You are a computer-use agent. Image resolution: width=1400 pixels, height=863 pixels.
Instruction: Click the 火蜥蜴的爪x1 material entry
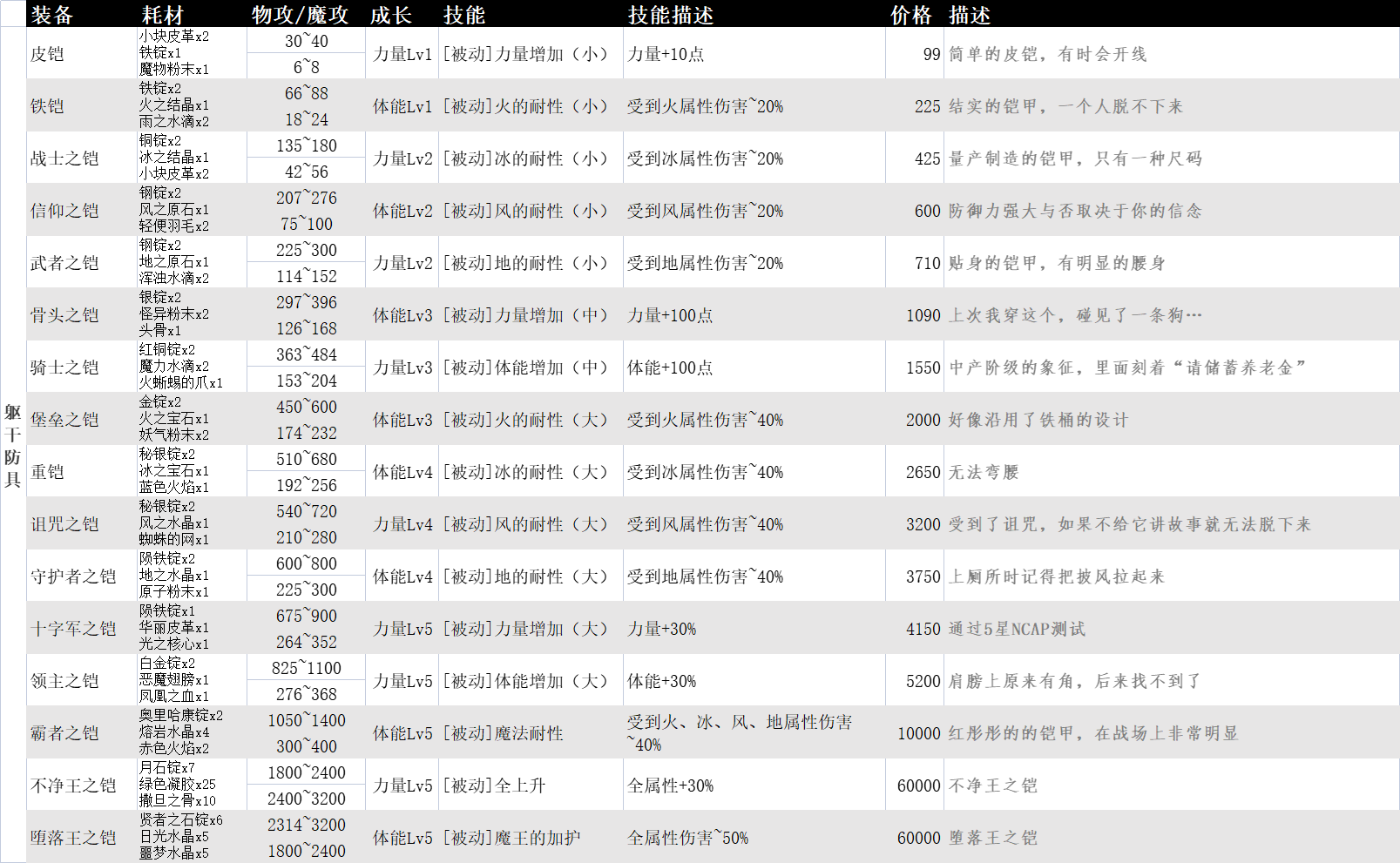(x=181, y=382)
